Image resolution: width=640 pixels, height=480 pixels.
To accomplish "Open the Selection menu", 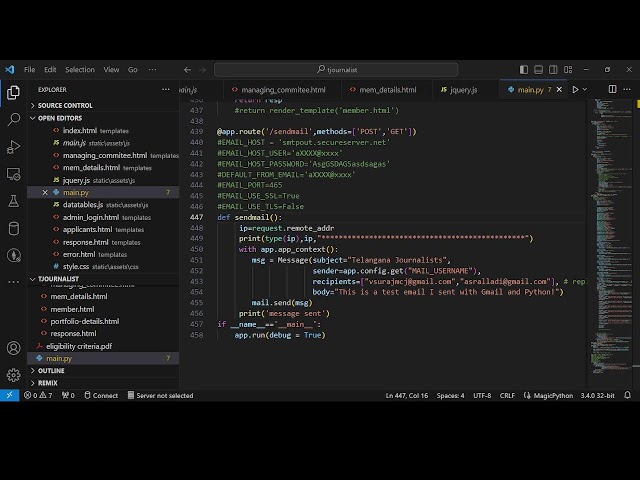I will pos(80,70).
